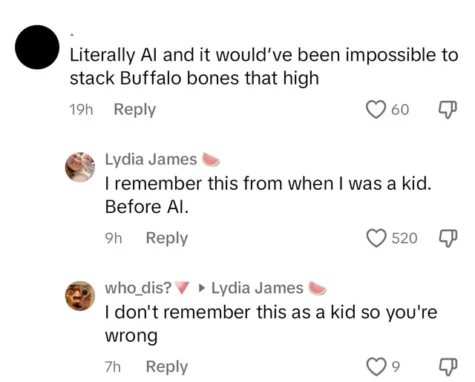Click the 9 likes count on last reply
This screenshot has height=382, width=475.
click(395, 367)
